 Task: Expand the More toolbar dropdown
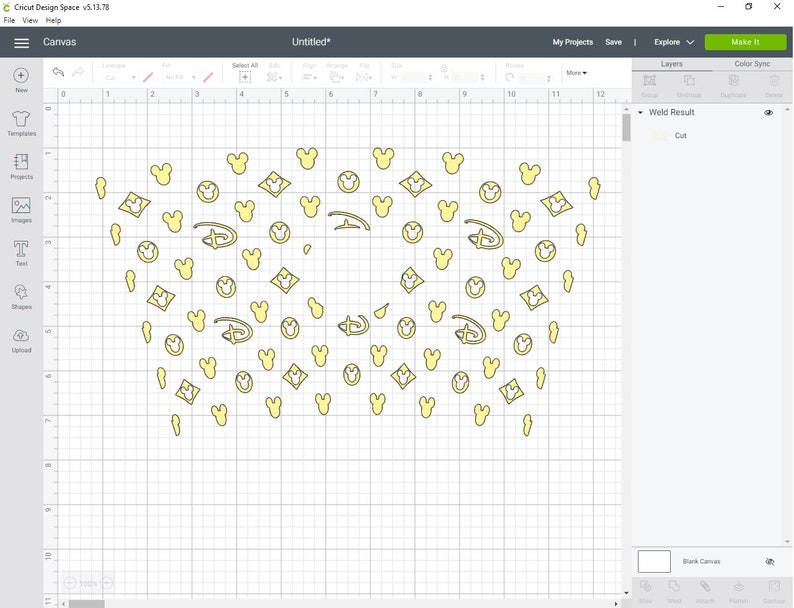tap(576, 73)
